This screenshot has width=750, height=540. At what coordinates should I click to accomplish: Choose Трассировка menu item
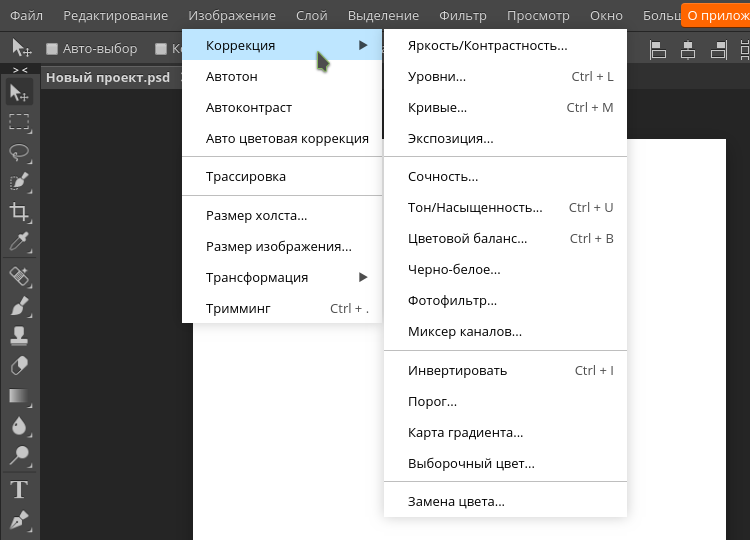(282, 176)
